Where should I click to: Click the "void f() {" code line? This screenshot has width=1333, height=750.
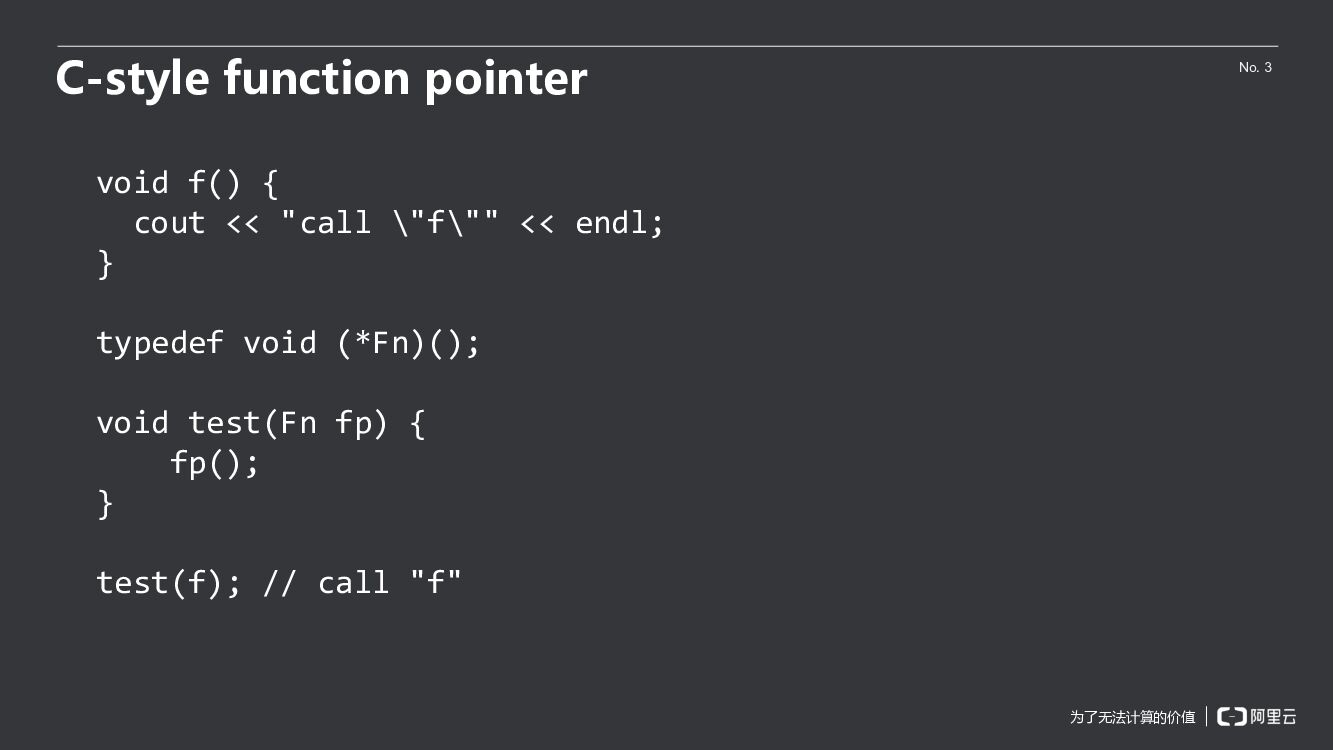click(x=187, y=183)
